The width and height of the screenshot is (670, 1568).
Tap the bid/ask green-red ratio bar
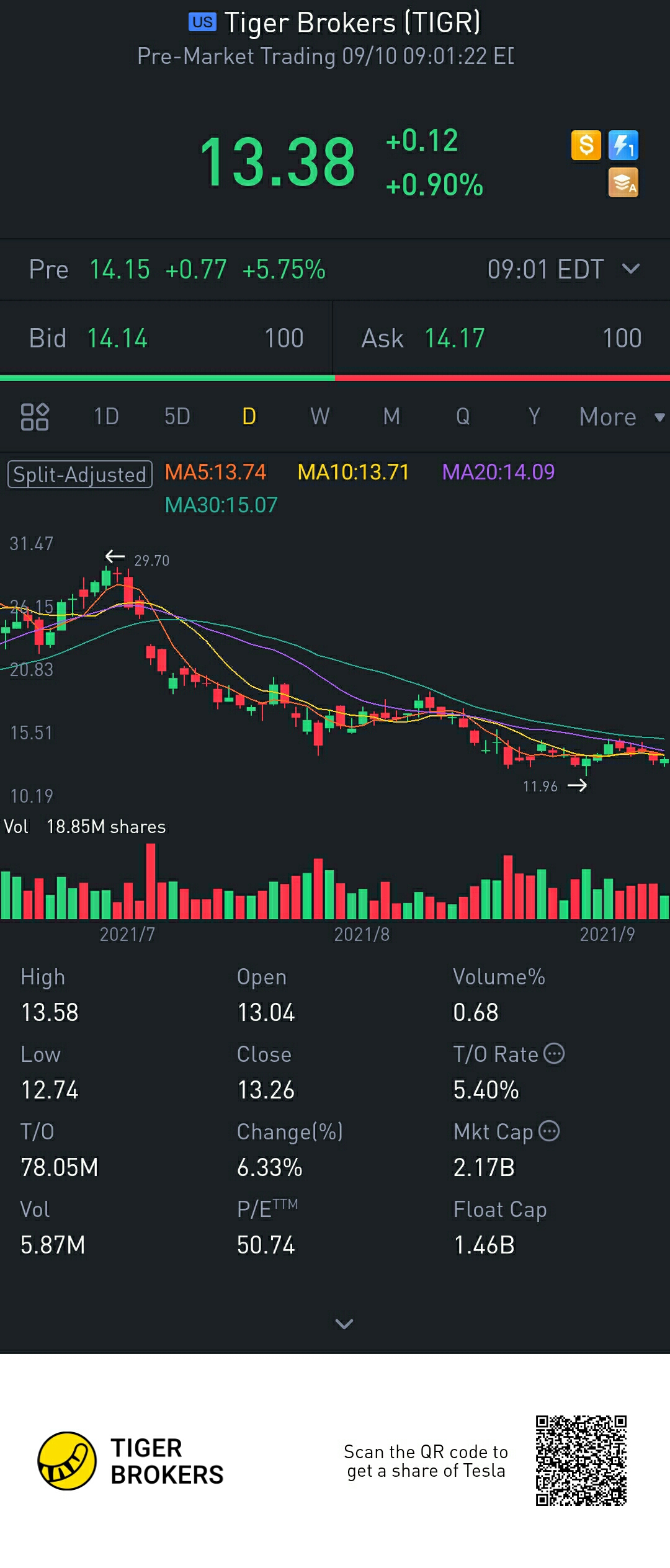click(335, 378)
